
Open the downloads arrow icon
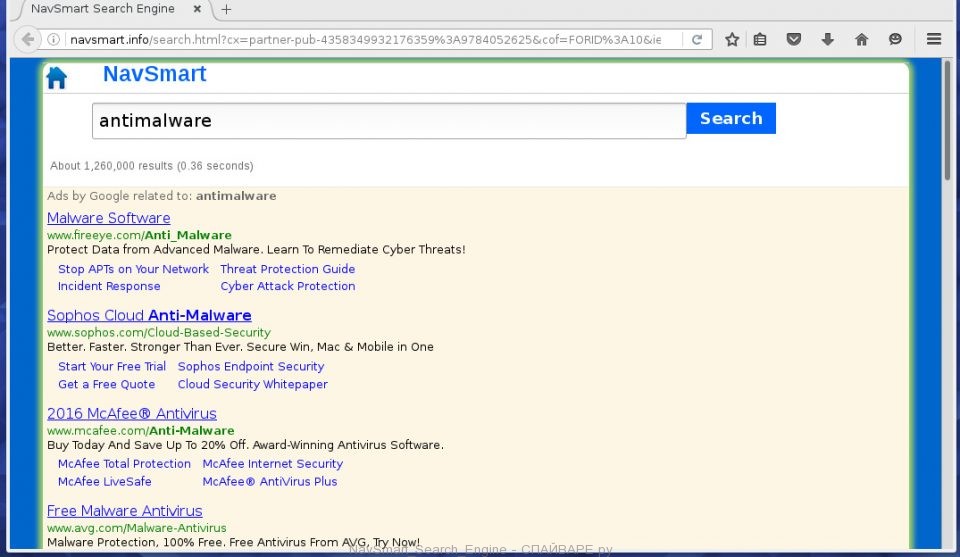[x=827, y=40]
